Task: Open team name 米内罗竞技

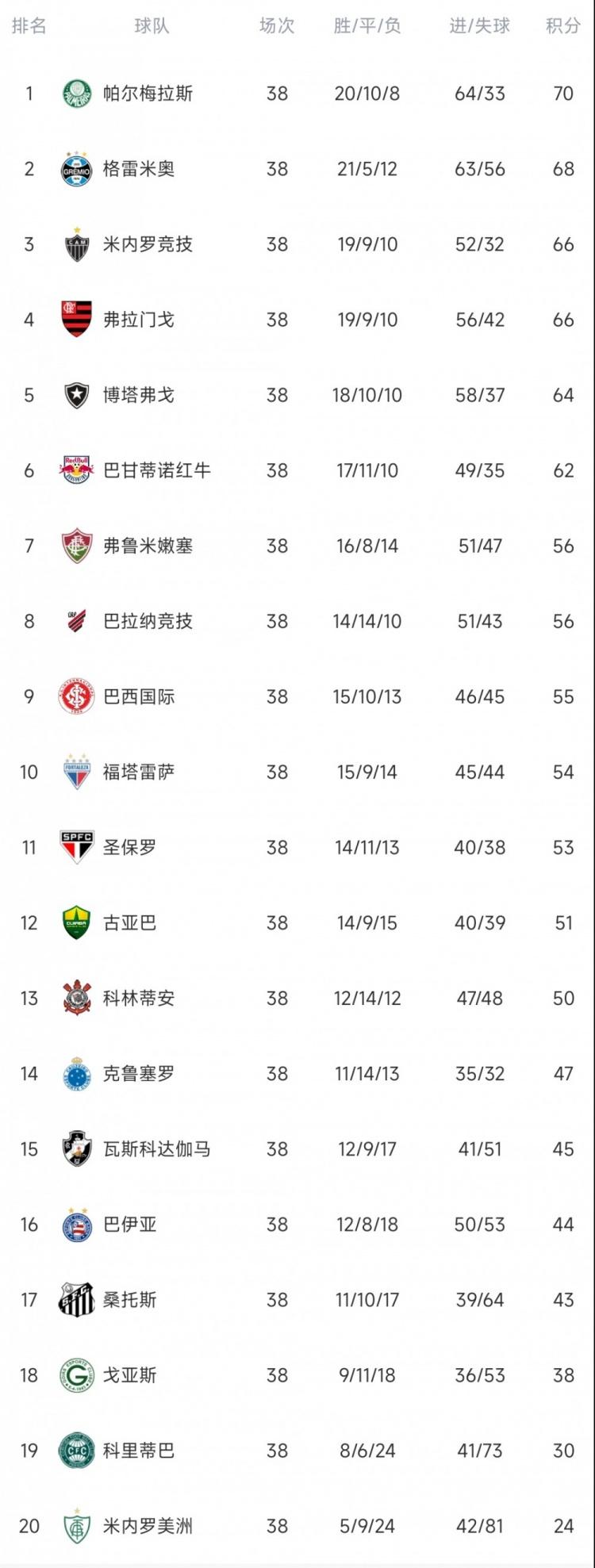Action: pos(148,244)
